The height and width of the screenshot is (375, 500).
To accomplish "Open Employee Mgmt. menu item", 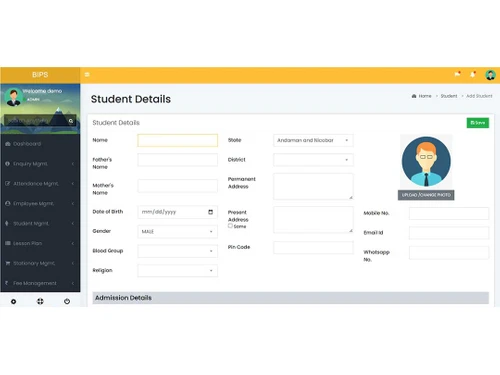I will pyautogui.click(x=40, y=203).
